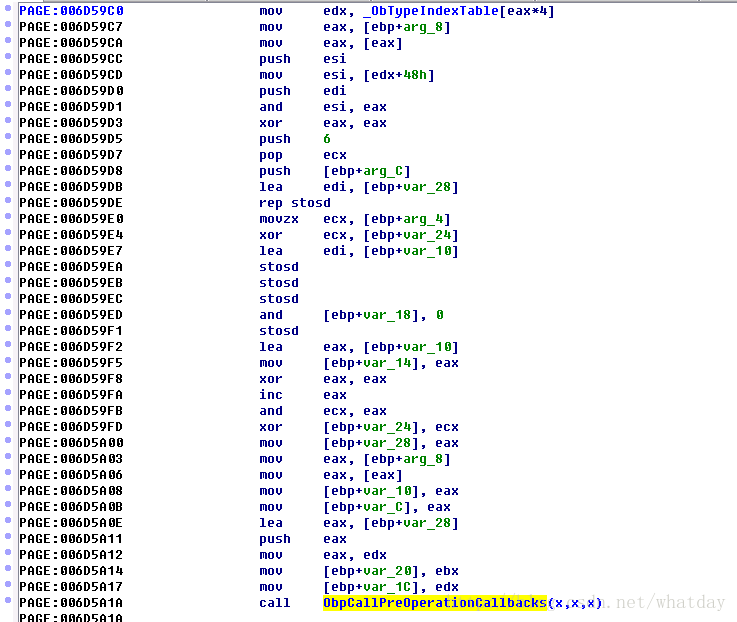The width and height of the screenshot is (737, 622).
Task: Select immediate value 6 in push
Action: tap(327, 139)
